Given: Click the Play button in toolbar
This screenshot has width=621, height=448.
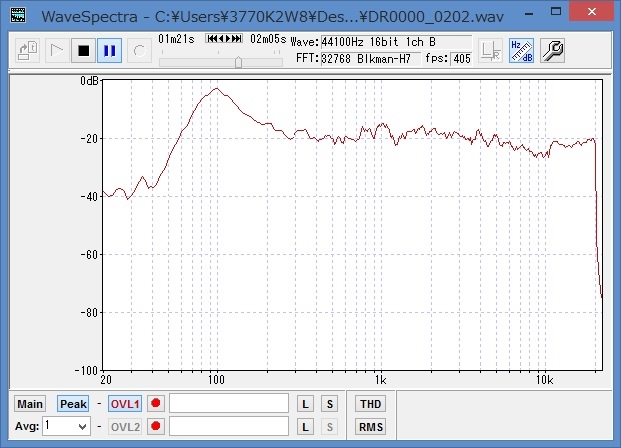Looking at the screenshot, I should point(58,50).
